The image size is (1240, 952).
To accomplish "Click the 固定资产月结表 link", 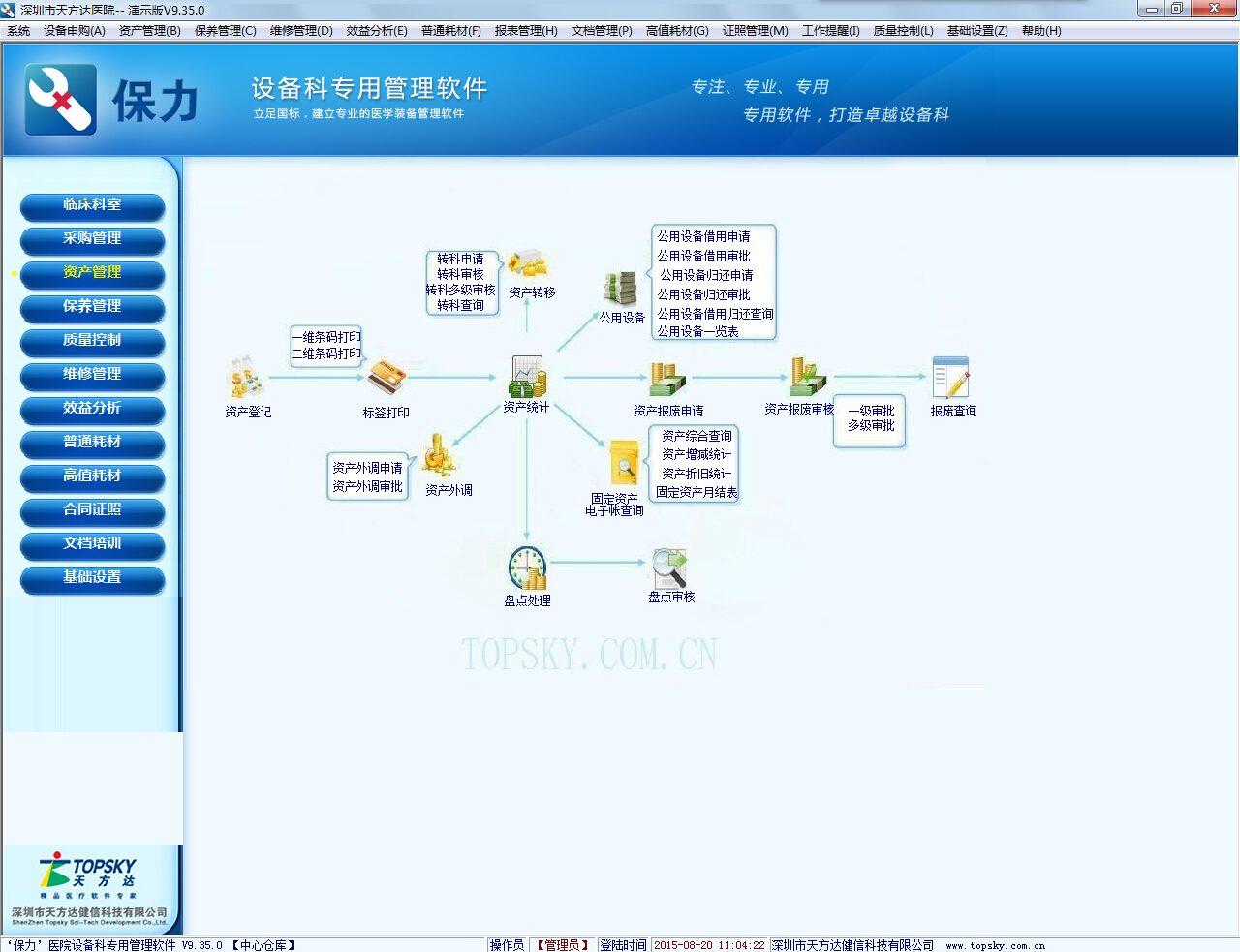I will click(697, 492).
